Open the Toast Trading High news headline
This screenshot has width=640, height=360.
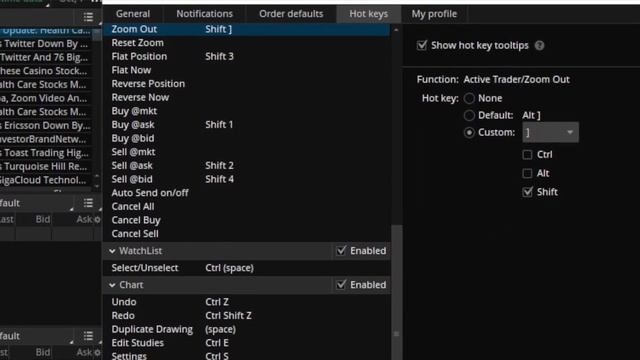(x=45, y=153)
